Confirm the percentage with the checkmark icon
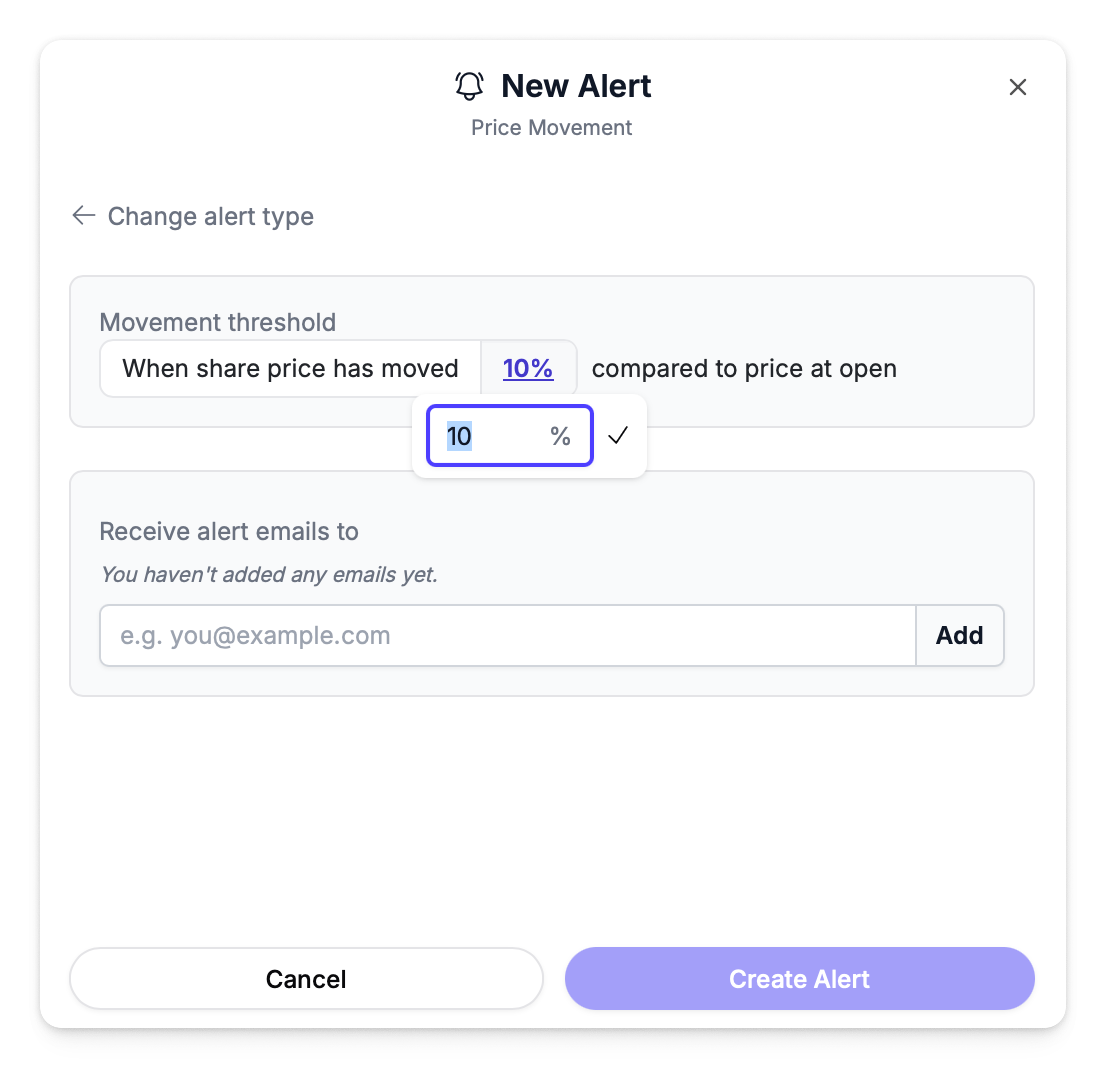Screen dimensions: 1106x1068 618,436
